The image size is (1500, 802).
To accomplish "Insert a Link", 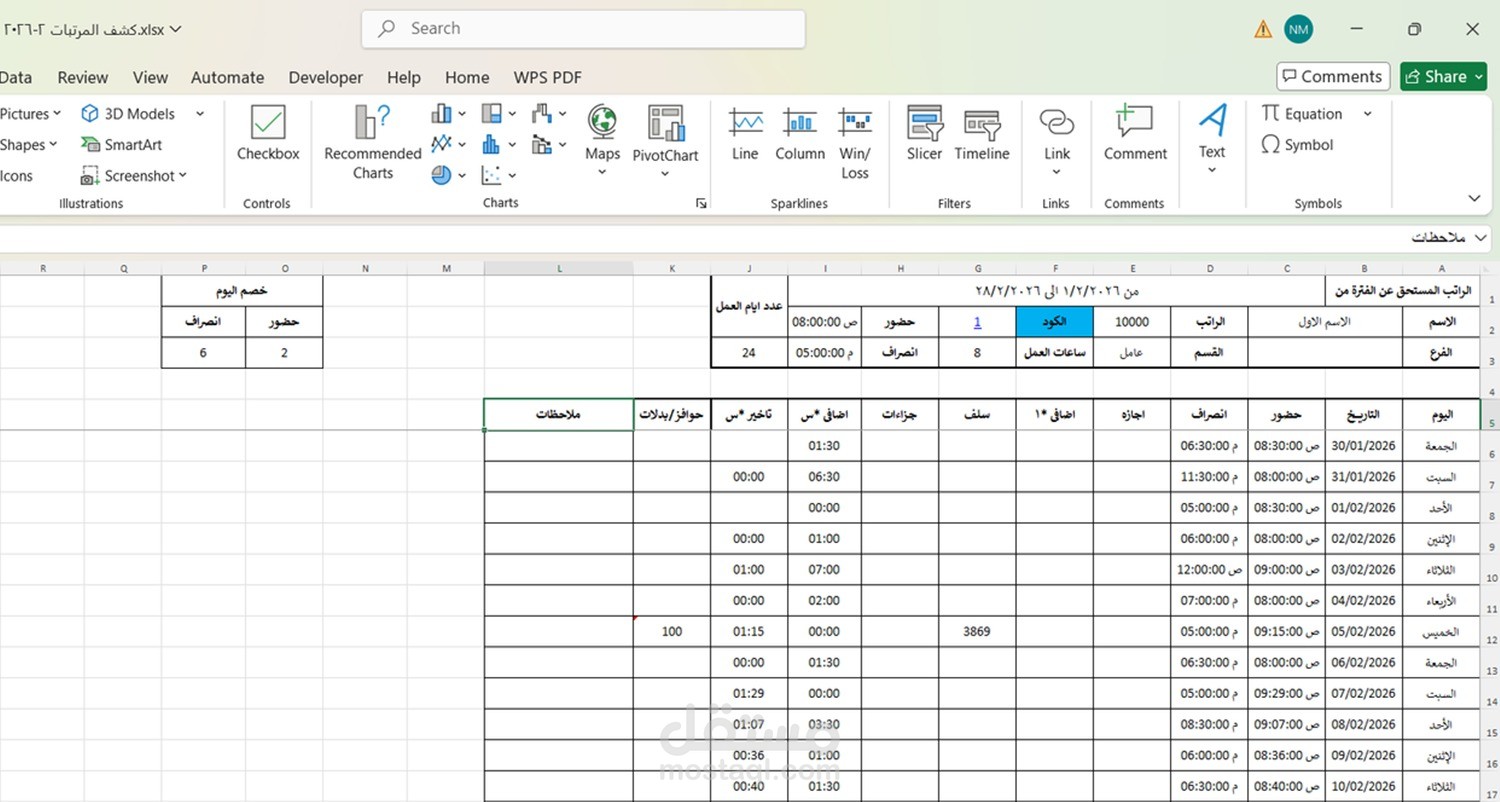I will point(1057,142).
